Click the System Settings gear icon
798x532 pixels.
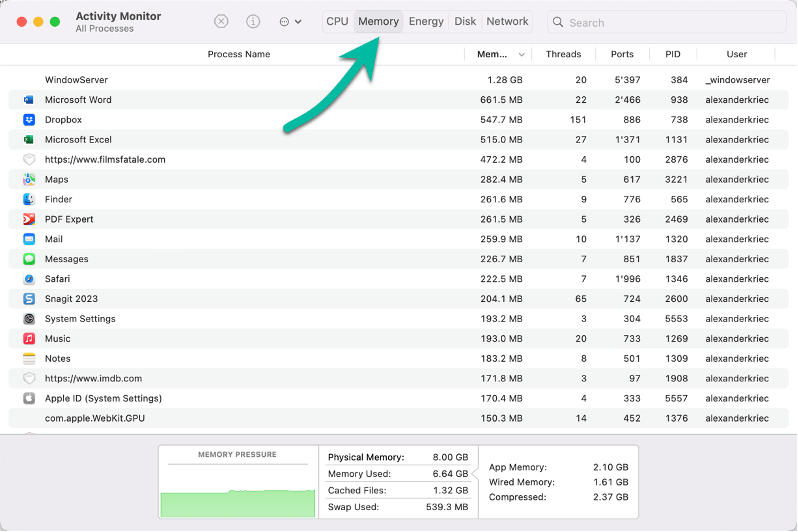tap(29, 319)
